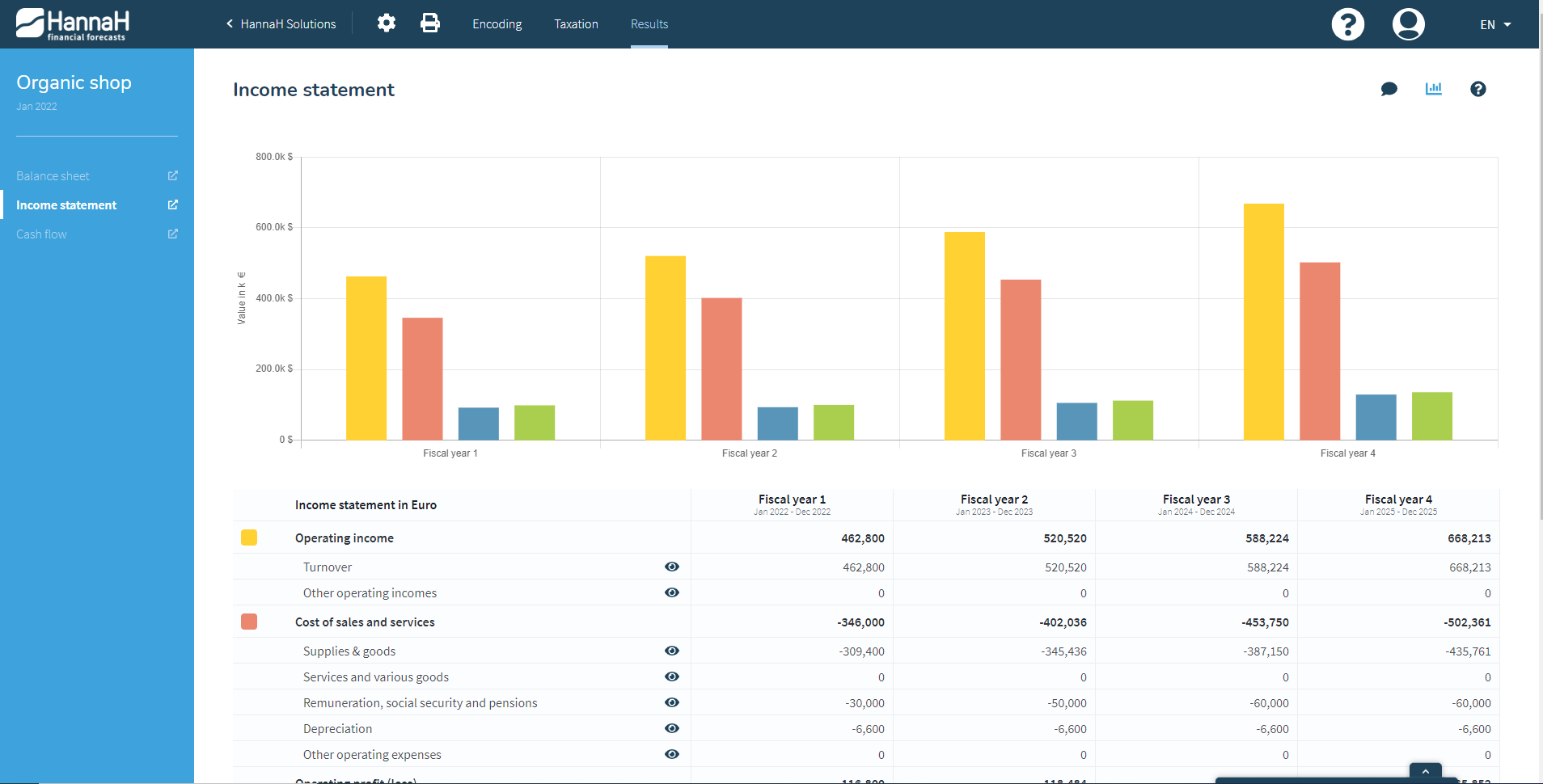This screenshot has height=784, width=1543.
Task: Go back to HannaH Solutions
Action: tap(281, 24)
